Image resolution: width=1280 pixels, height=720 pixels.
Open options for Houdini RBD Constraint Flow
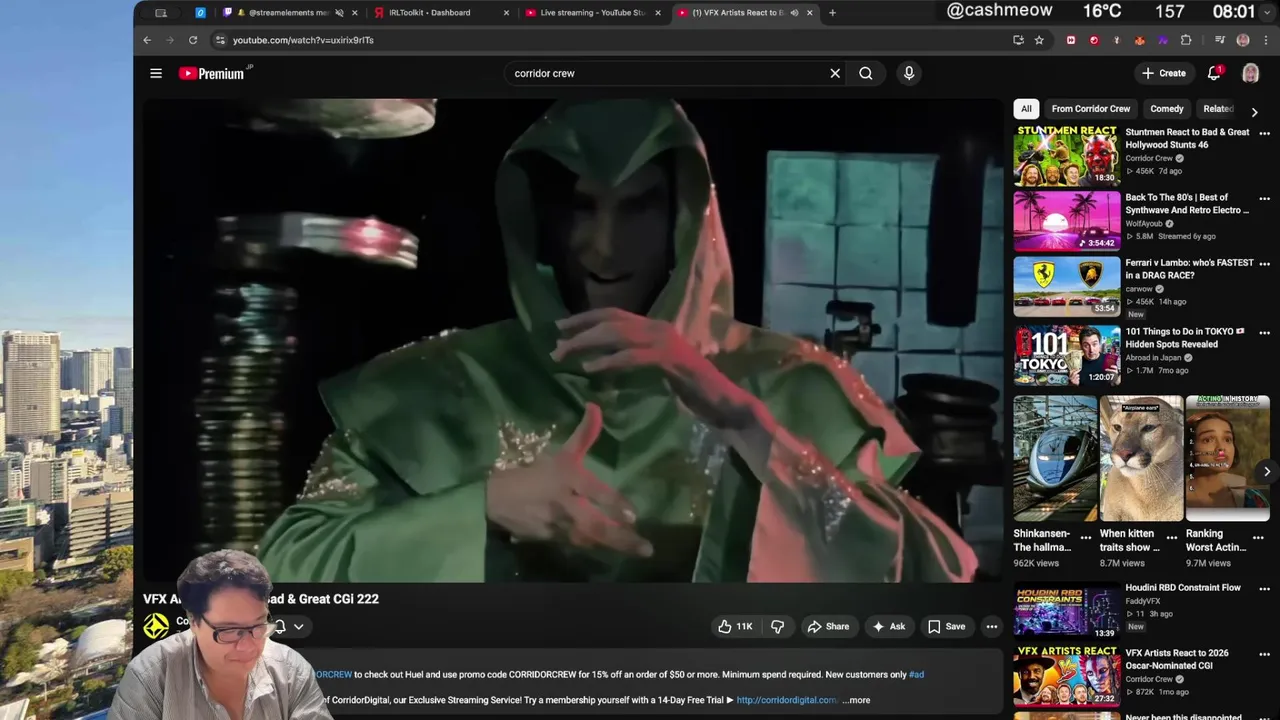pyautogui.click(x=1264, y=589)
